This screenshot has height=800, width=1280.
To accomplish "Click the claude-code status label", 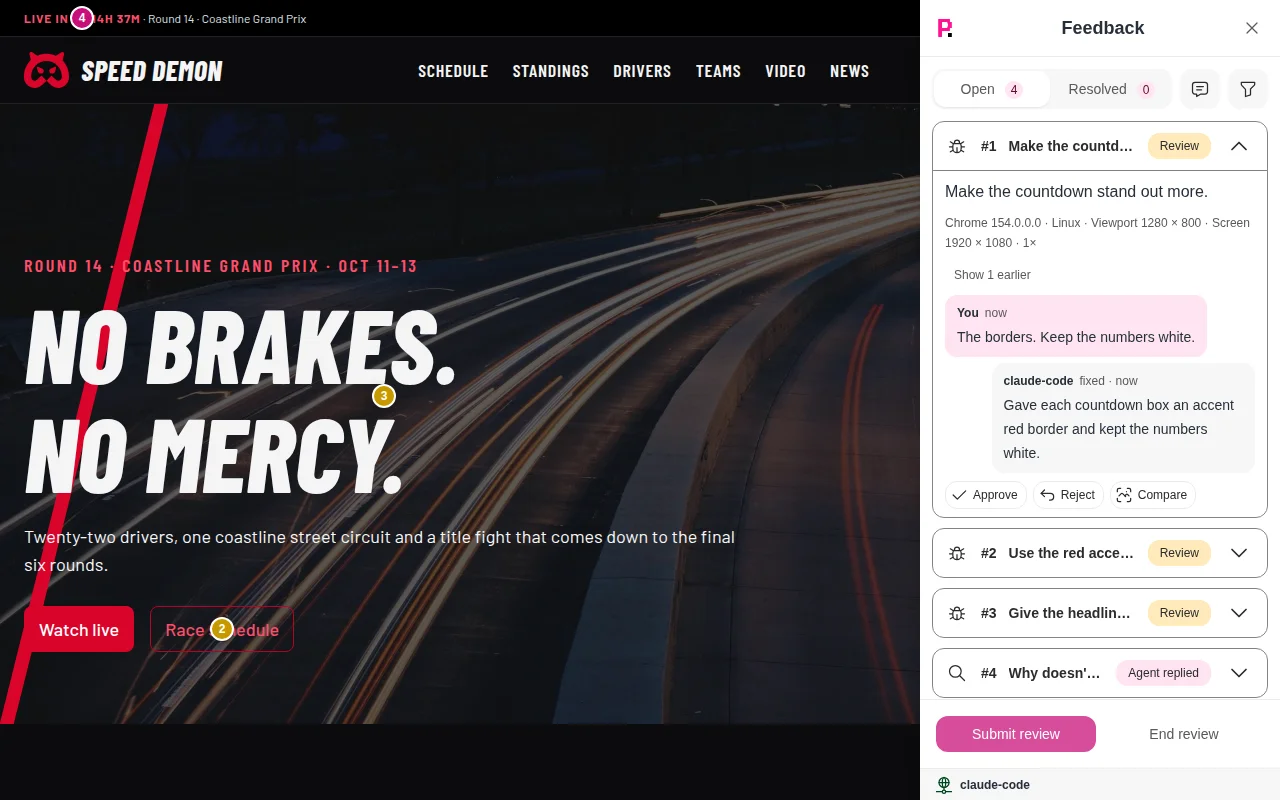I will click(x=995, y=785).
